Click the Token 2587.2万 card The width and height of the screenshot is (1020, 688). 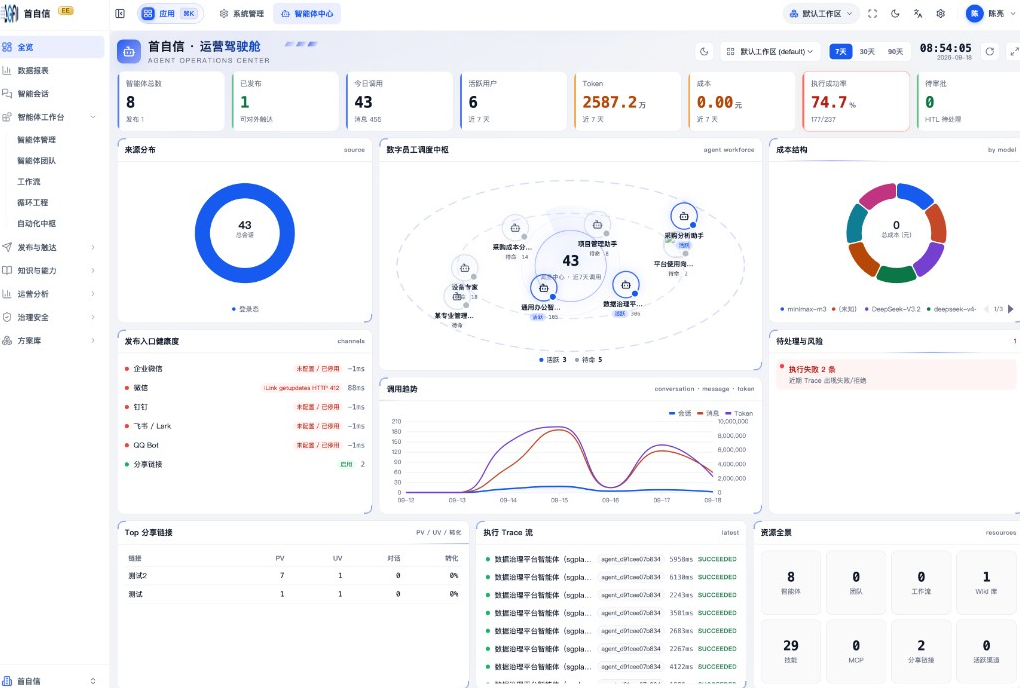pos(627,101)
